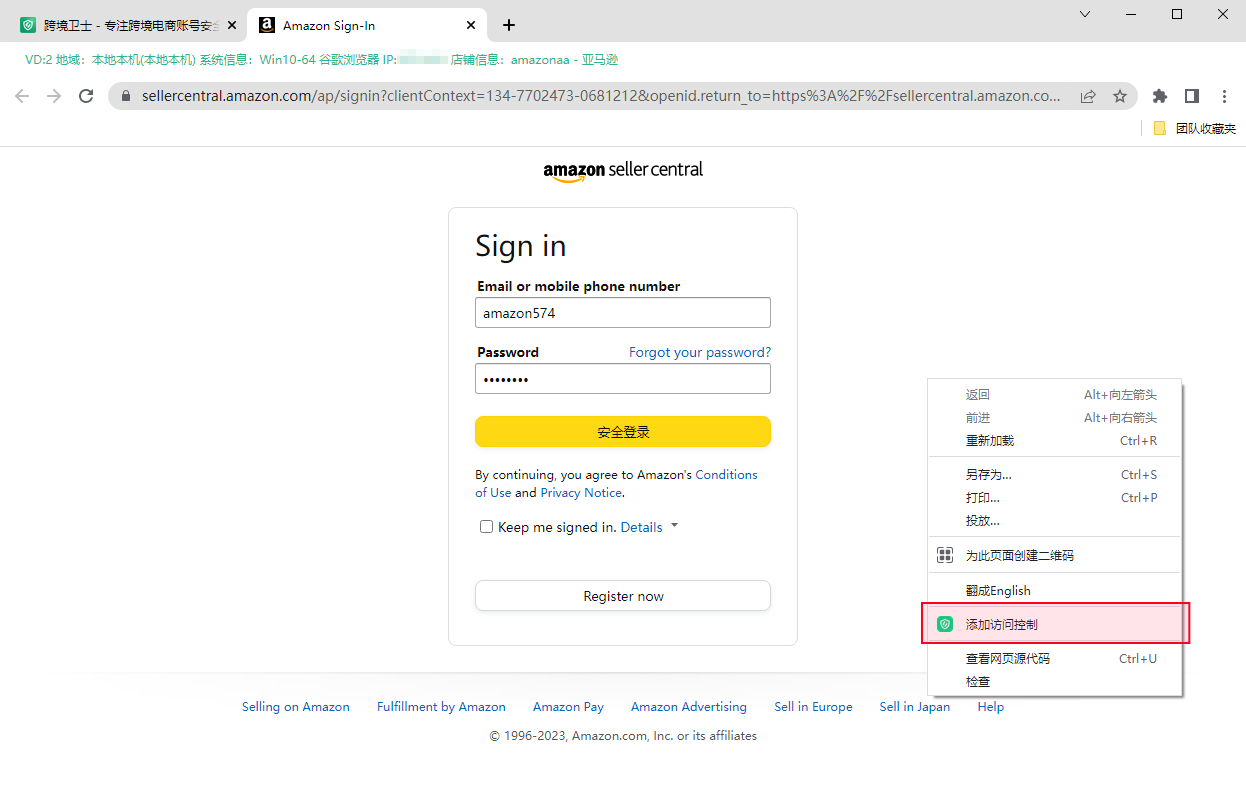Click the sellercentral.amazon.com address bar URL
1246x787 pixels.
[x=600, y=96]
